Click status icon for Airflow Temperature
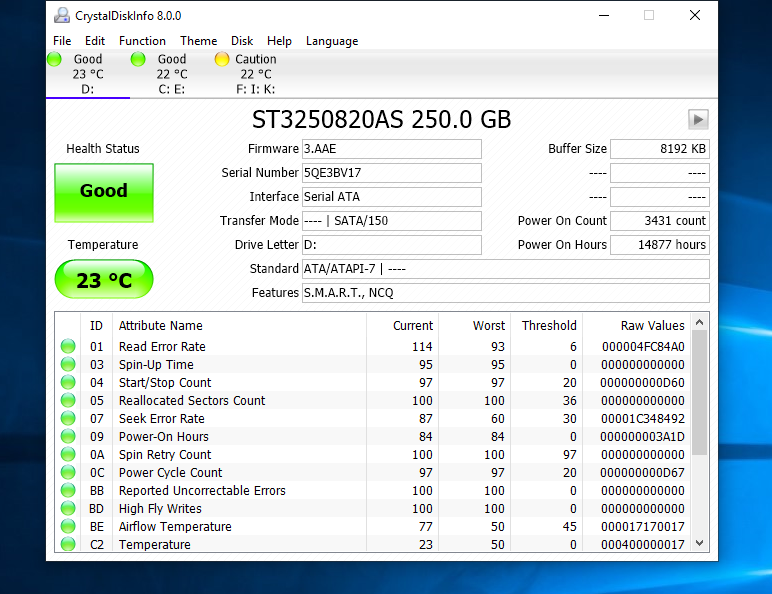The image size is (772, 594). click(x=68, y=526)
